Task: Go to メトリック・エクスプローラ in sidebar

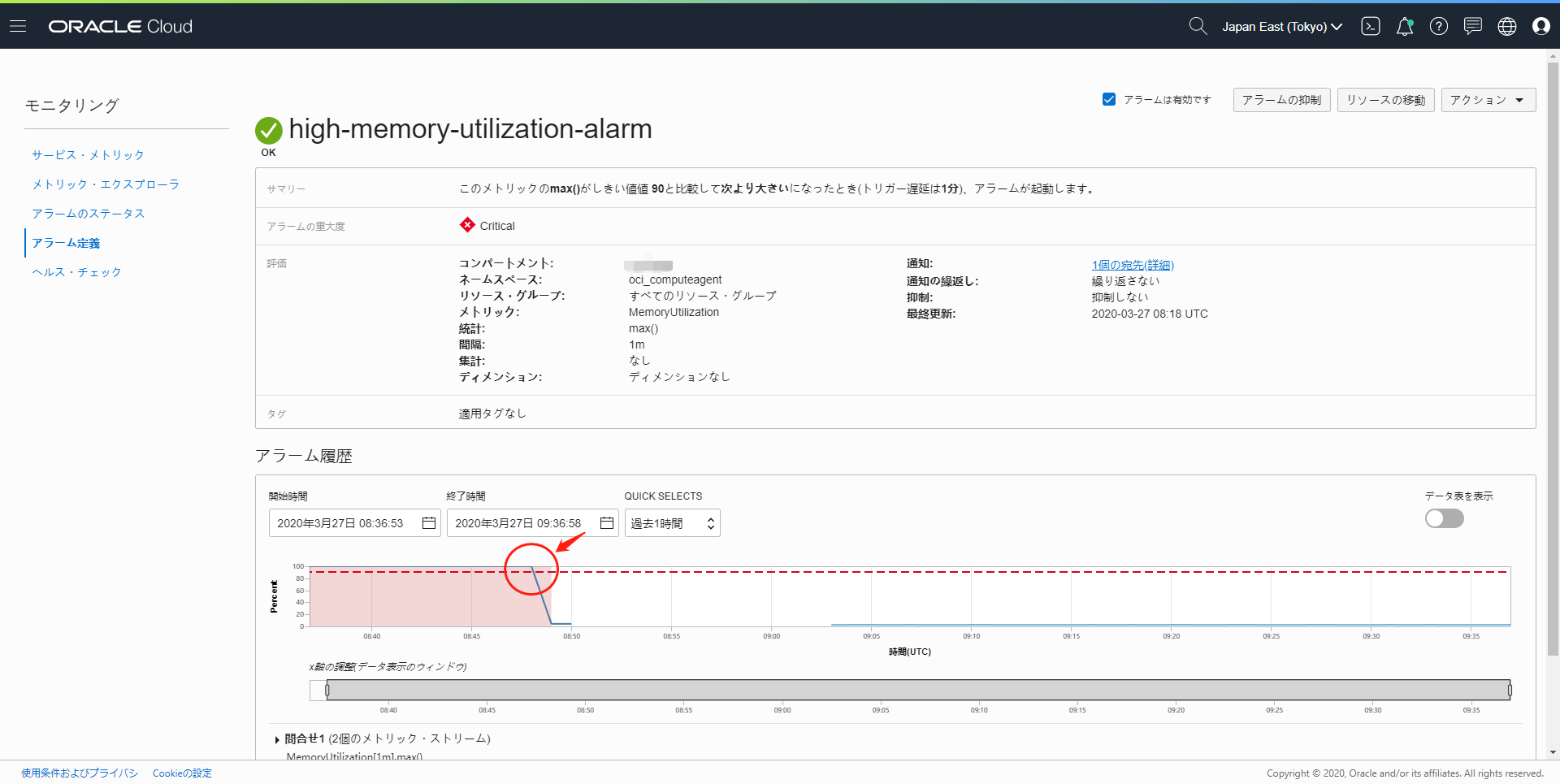Action: 106,184
